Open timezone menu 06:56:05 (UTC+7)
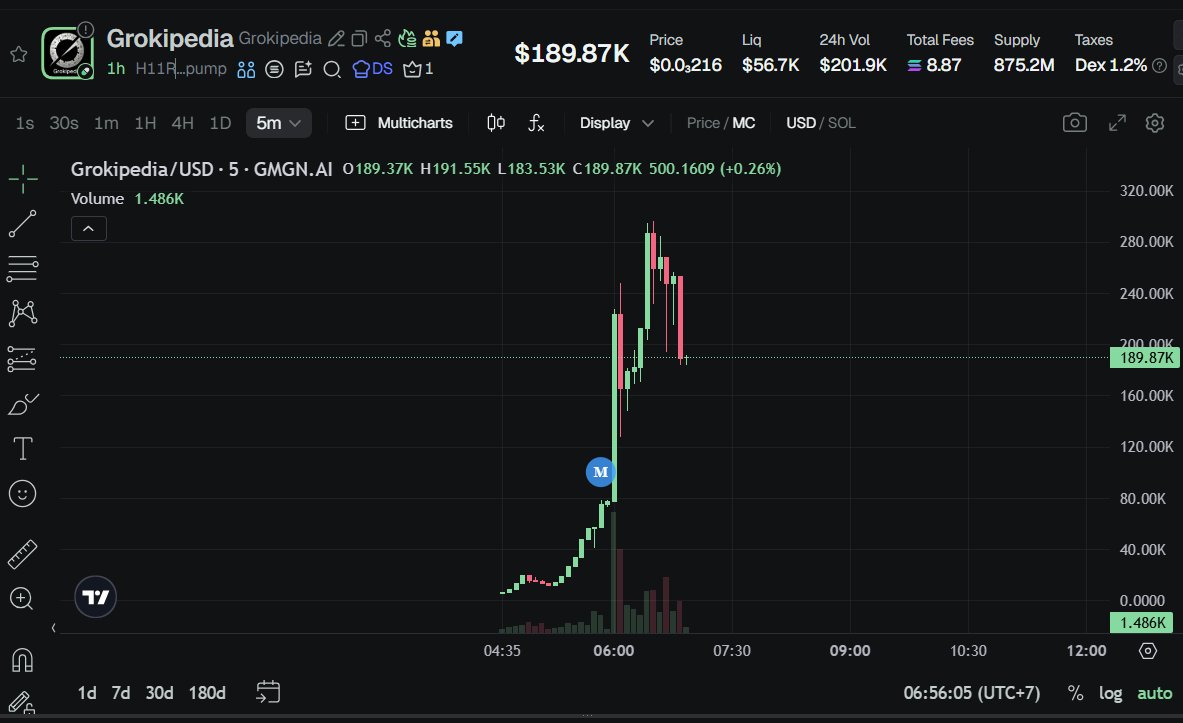 coord(972,693)
